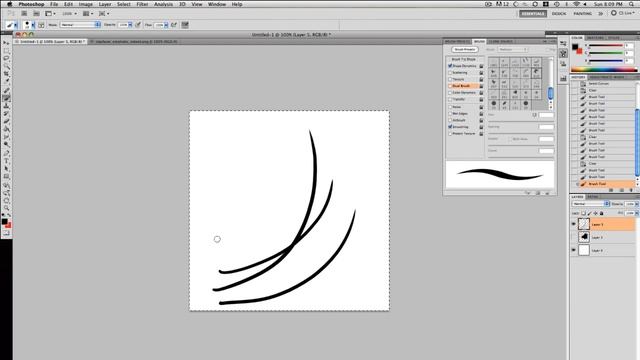Image resolution: width=640 pixels, height=360 pixels.
Task: Enable the Scattering checkbox
Action: click(450, 73)
